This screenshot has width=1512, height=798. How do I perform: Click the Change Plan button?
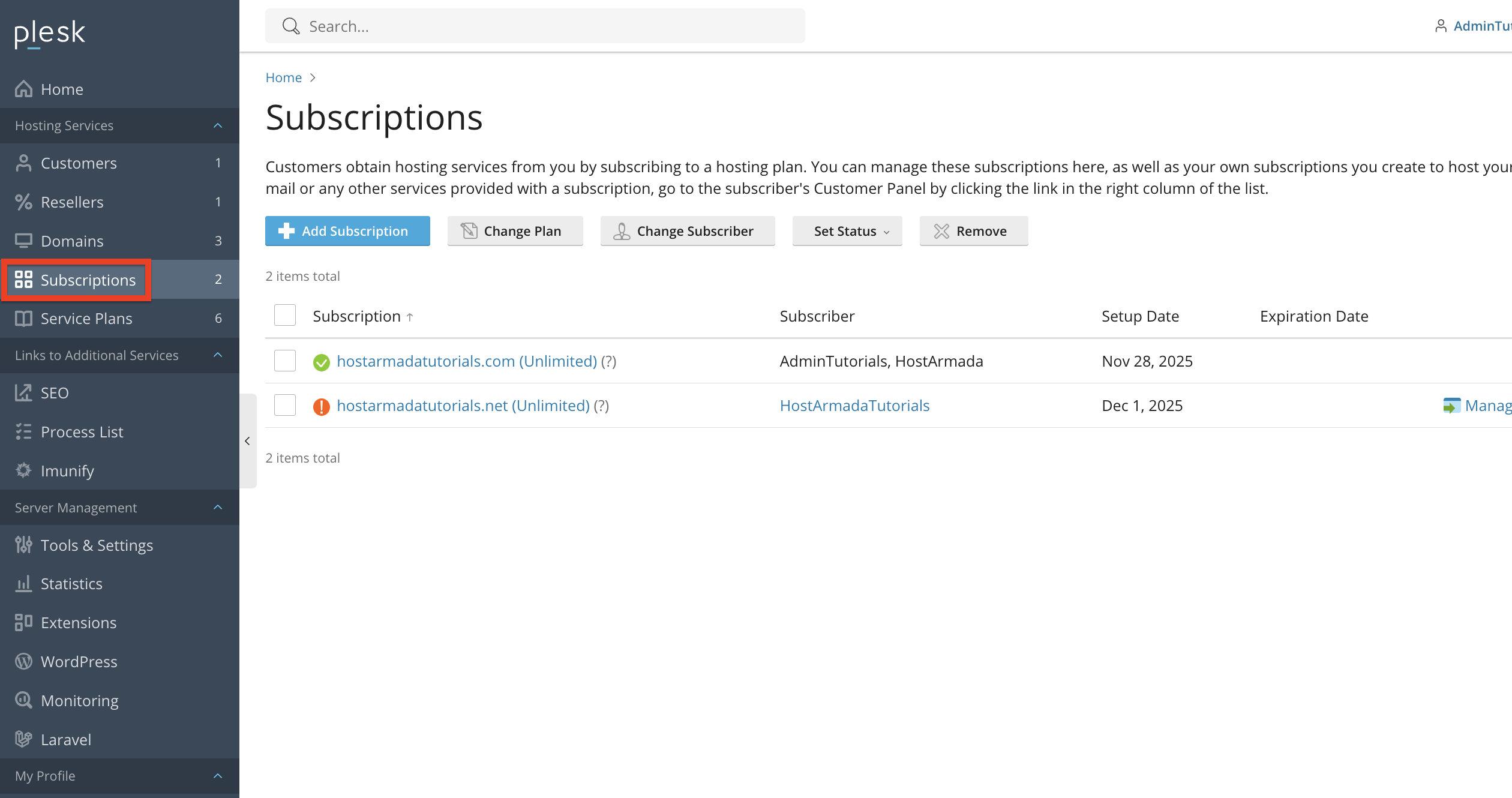(515, 231)
